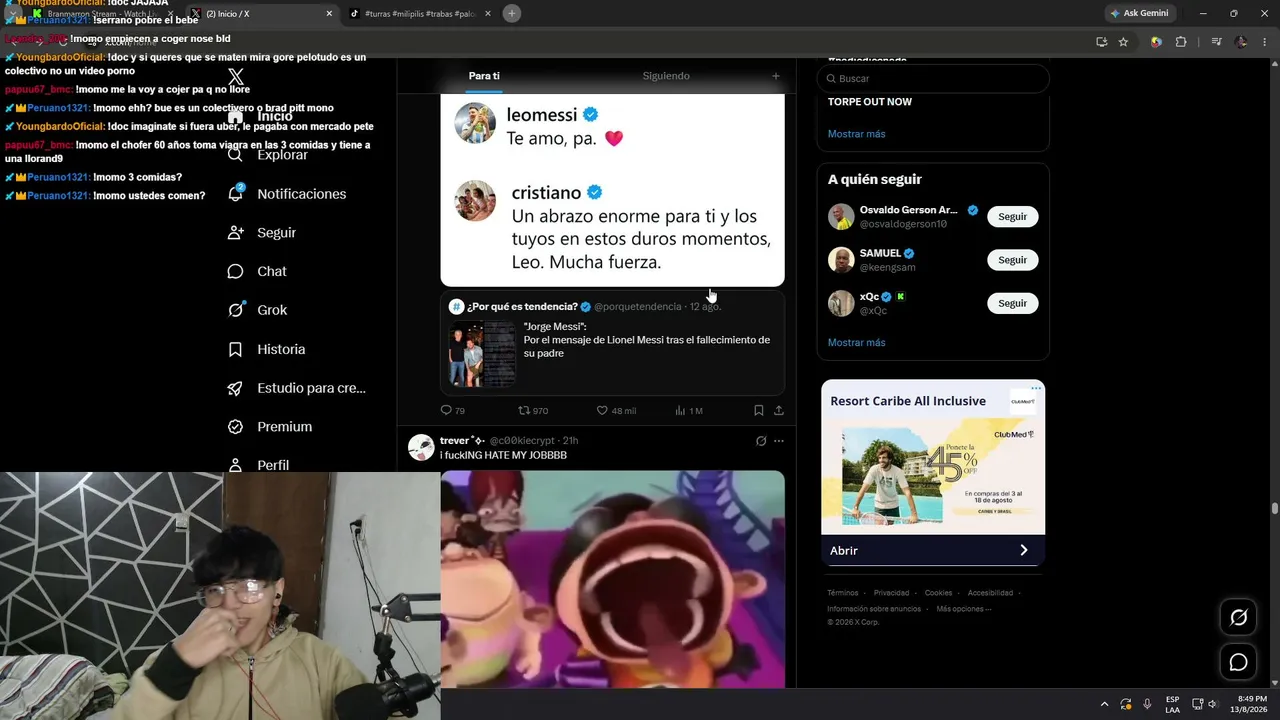
Task: Open the Chrome three-dot menu
Action: [1266, 42]
